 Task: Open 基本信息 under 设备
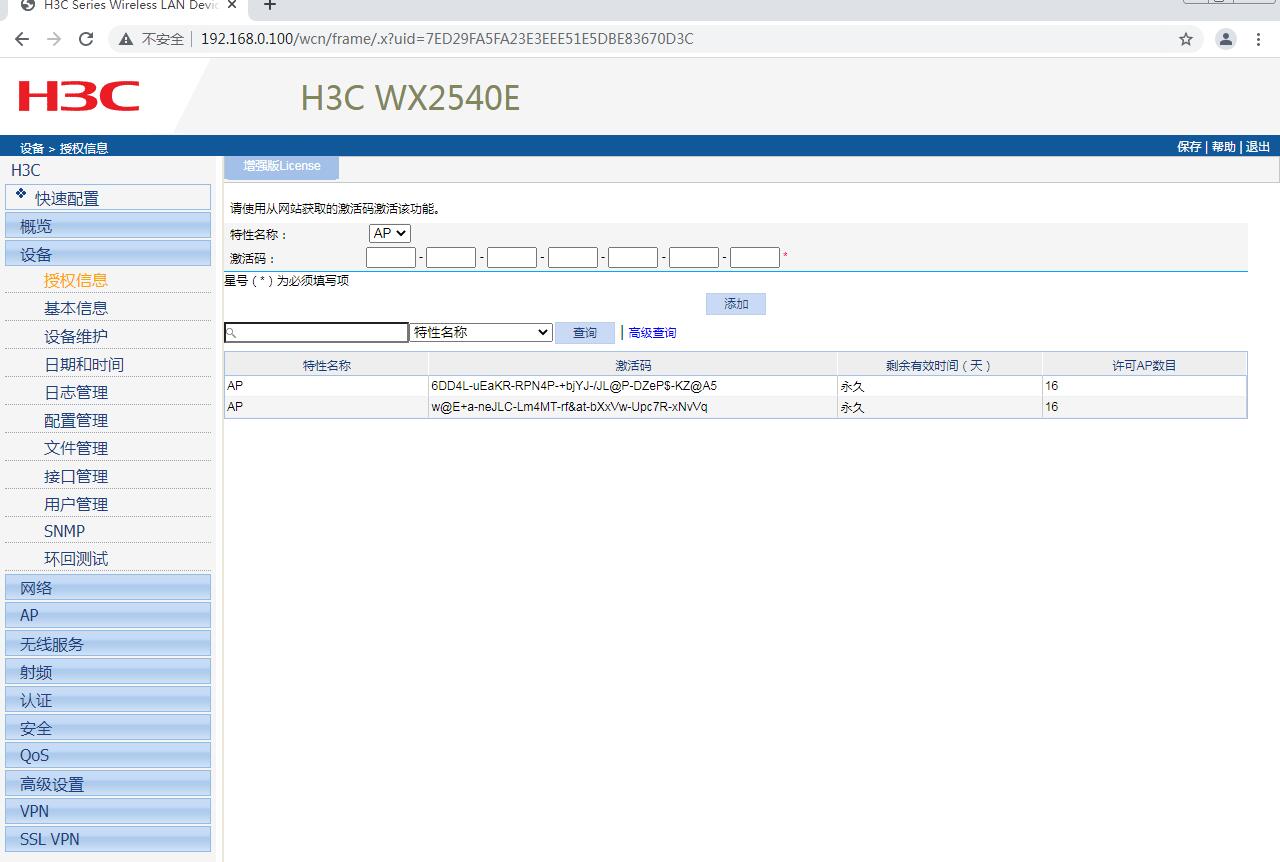pyautogui.click(x=76, y=308)
